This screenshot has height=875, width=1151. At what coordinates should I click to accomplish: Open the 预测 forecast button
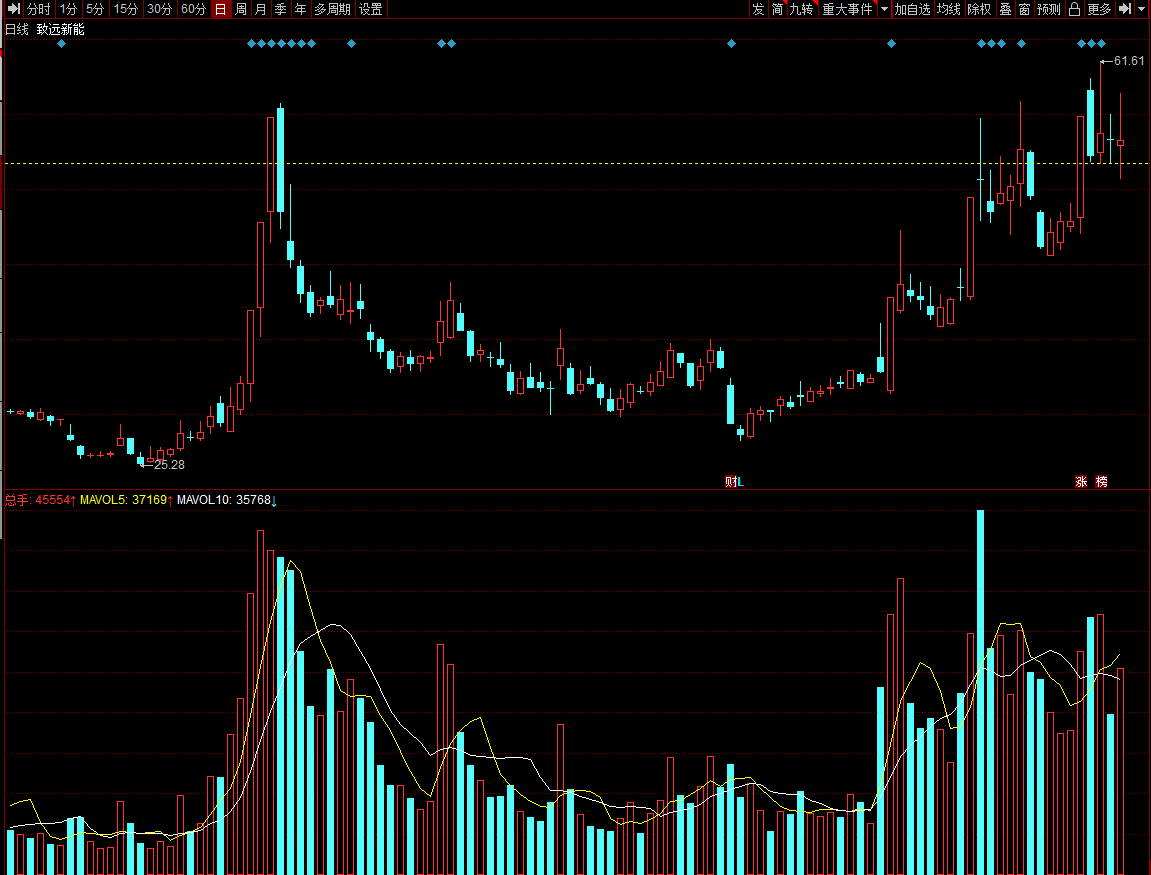(x=1049, y=9)
